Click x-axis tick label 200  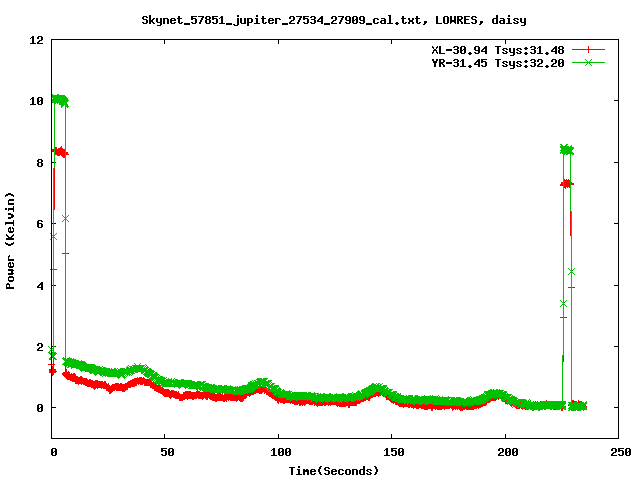click(507, 452)
